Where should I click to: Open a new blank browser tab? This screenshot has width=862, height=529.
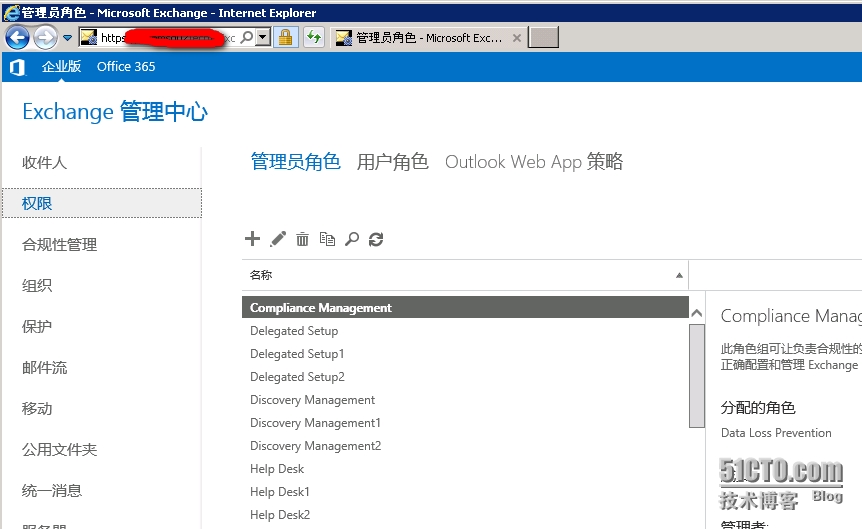click(x=543, y=37)
